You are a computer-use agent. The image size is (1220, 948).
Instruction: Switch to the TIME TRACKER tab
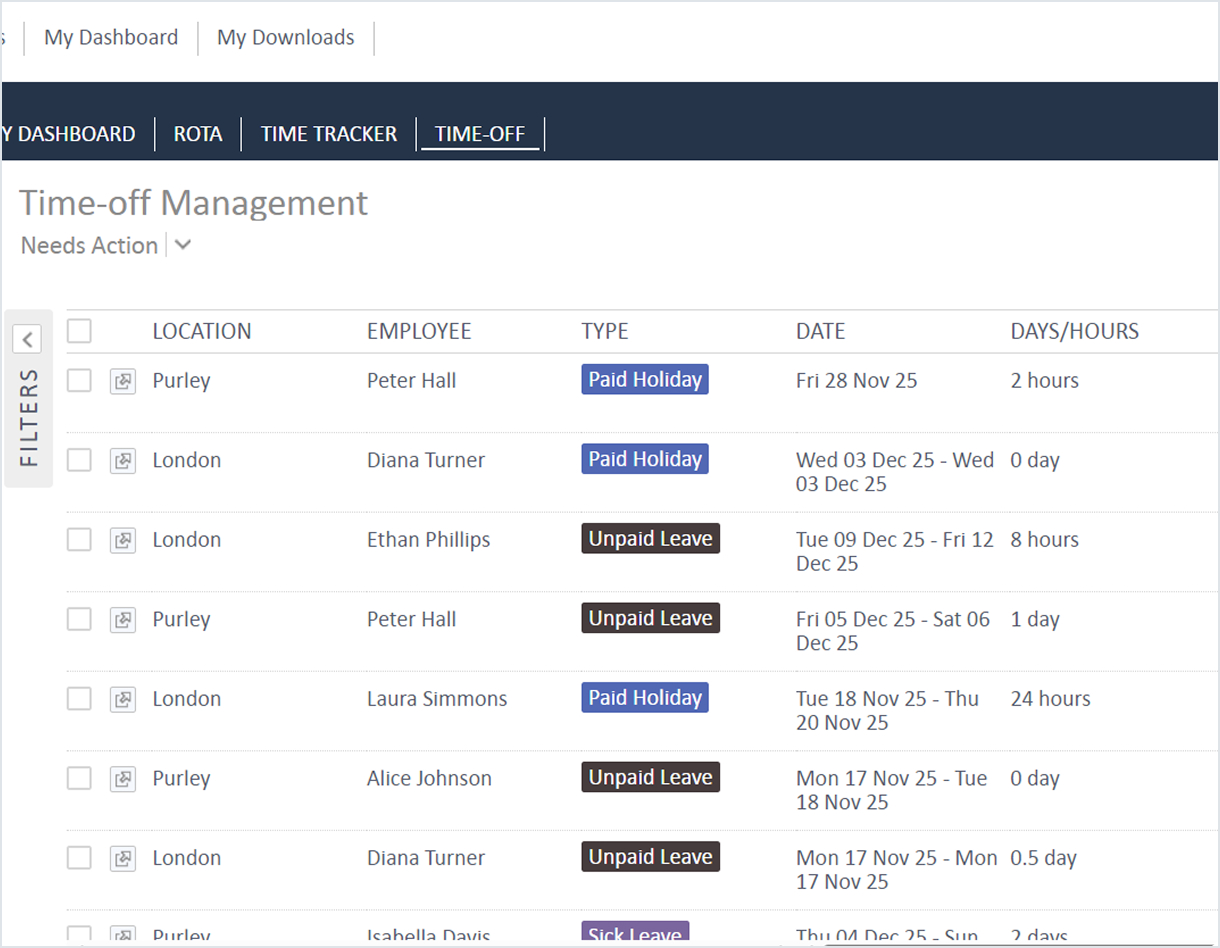click(329, 134)
